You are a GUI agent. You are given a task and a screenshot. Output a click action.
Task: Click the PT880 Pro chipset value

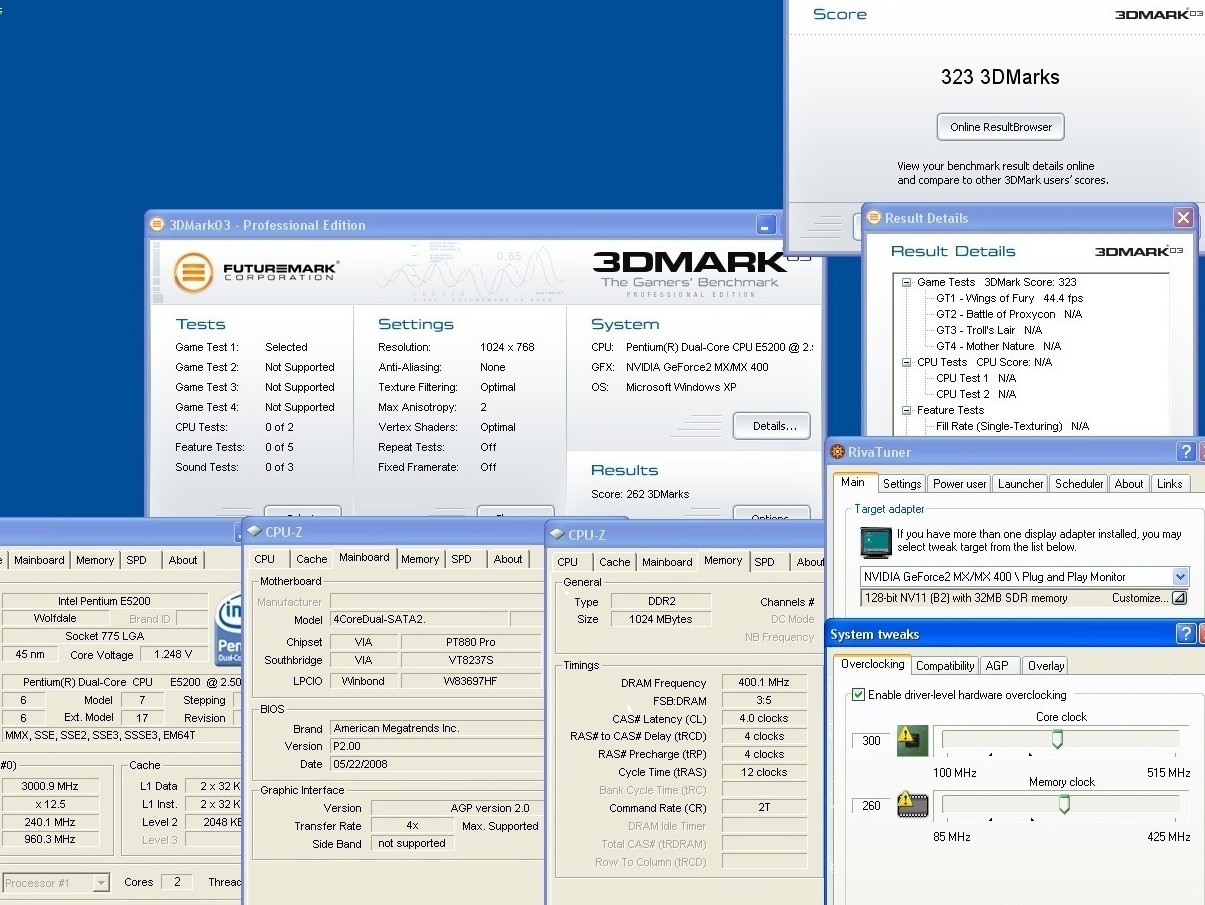(470, 642)
